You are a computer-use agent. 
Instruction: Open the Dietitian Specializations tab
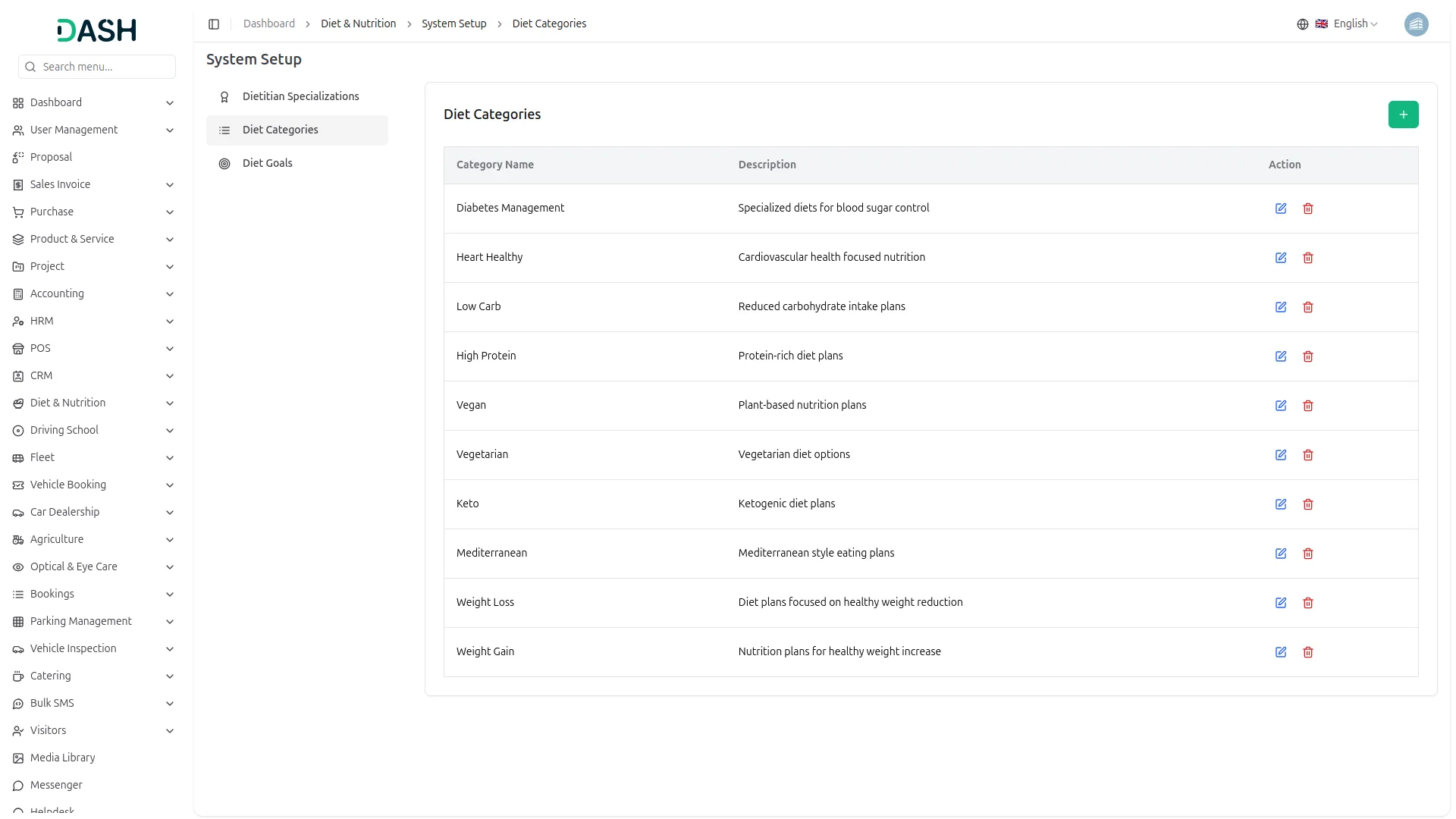(300, 96)
